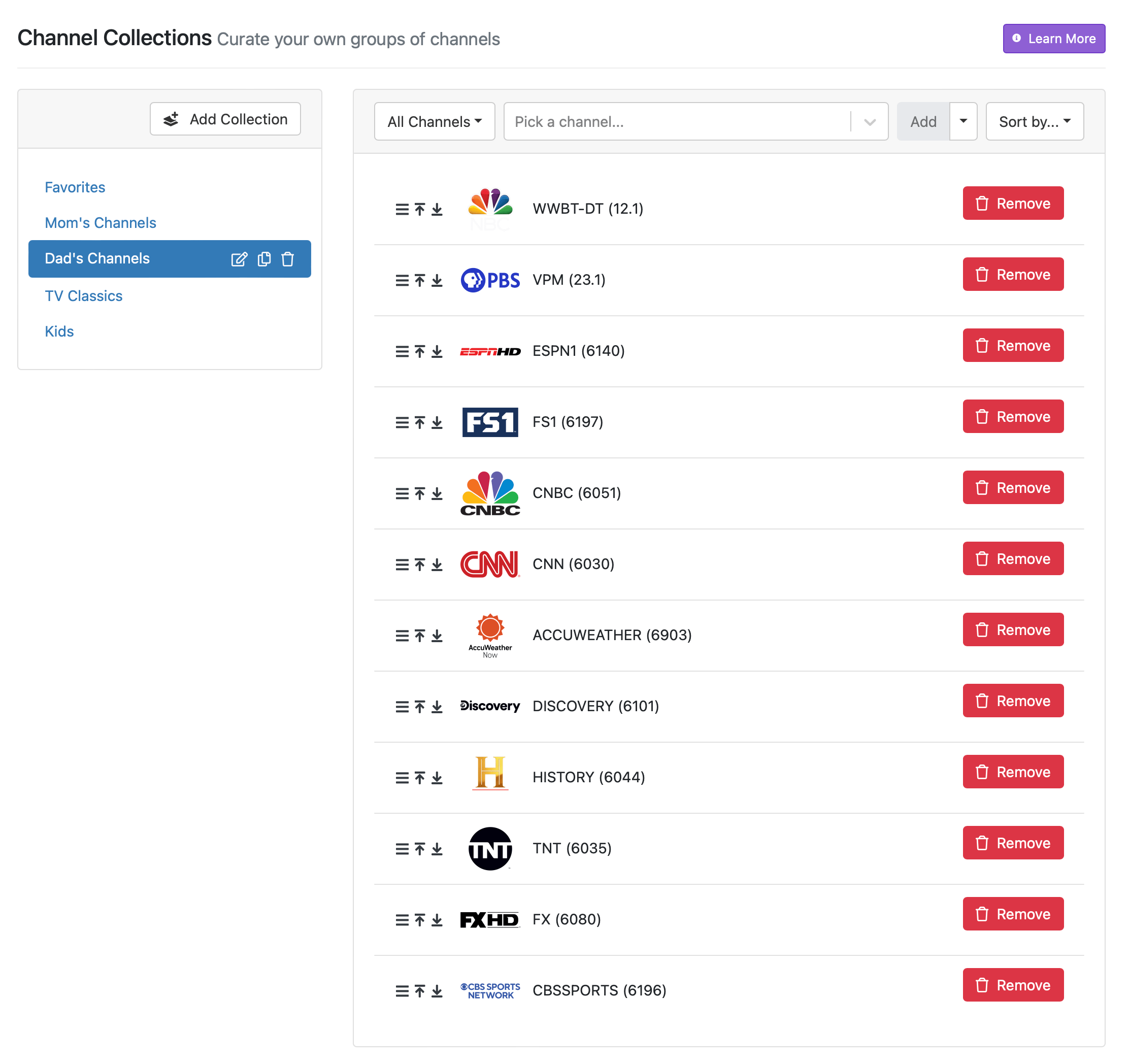Move WWBT-DT to the top of the list
This screenshot has height=1064, width=1129.
click(x=419, y=209)
